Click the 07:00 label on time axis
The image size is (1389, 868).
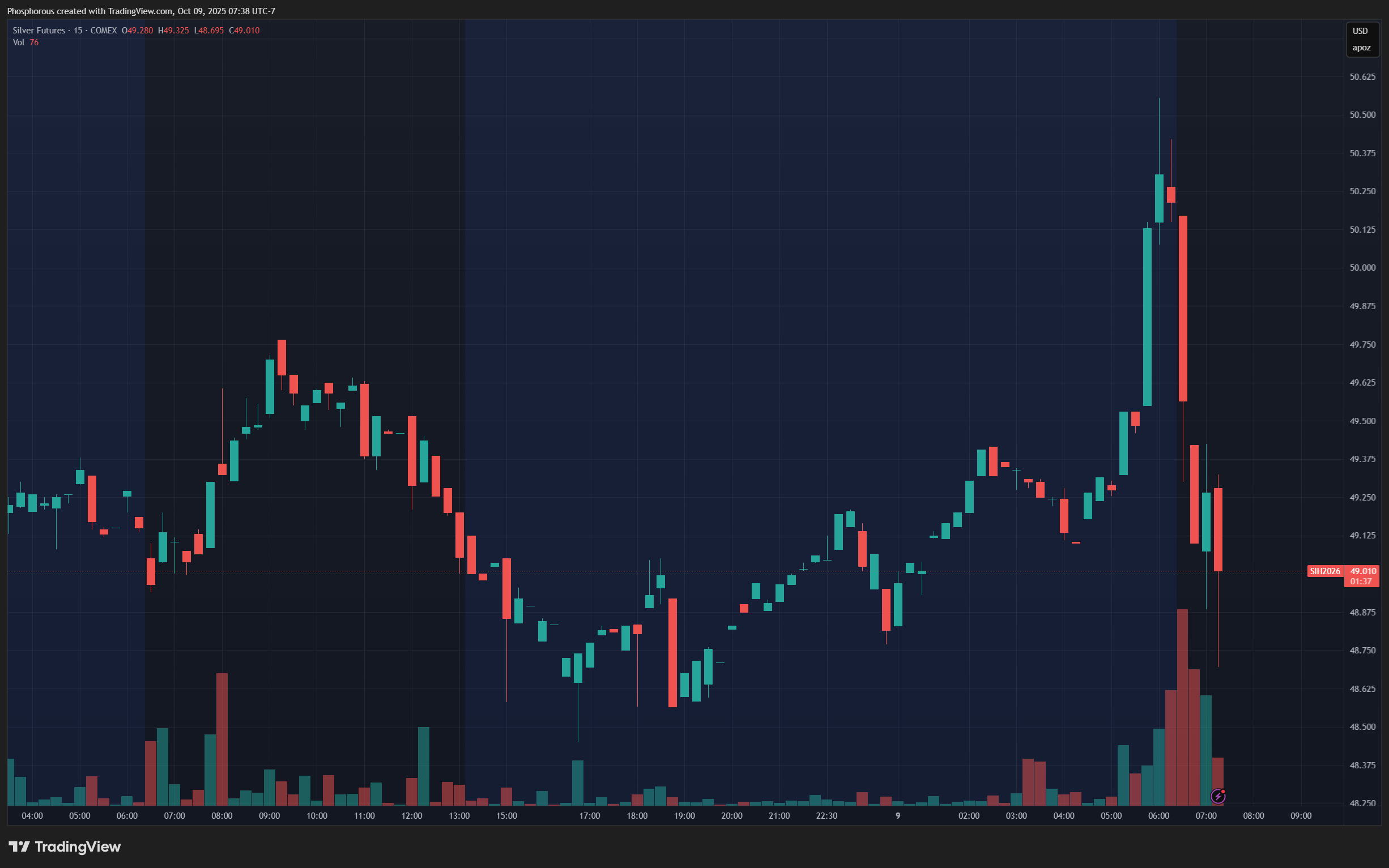click(1206, 816)
